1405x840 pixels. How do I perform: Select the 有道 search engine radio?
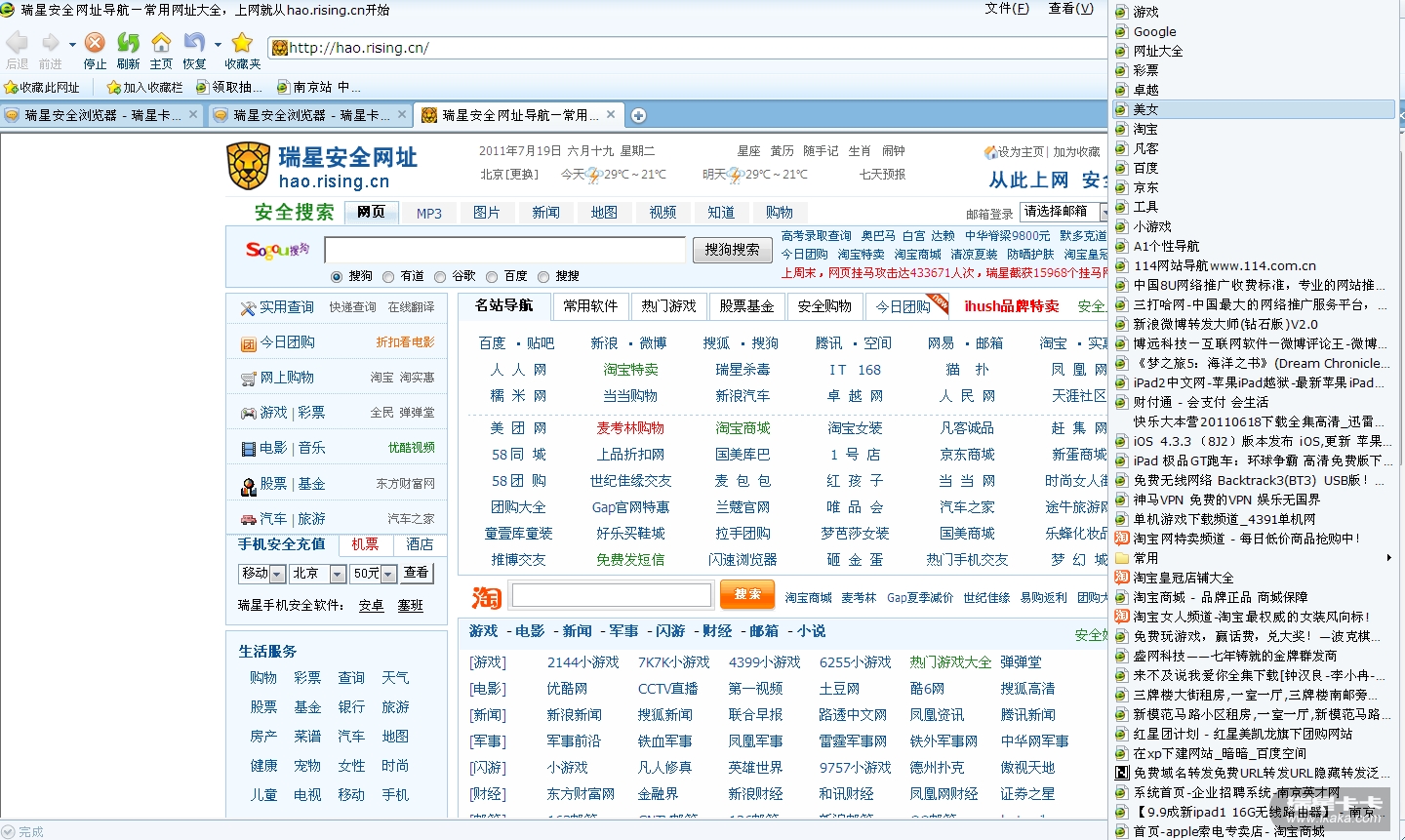[x=388, y=277]
